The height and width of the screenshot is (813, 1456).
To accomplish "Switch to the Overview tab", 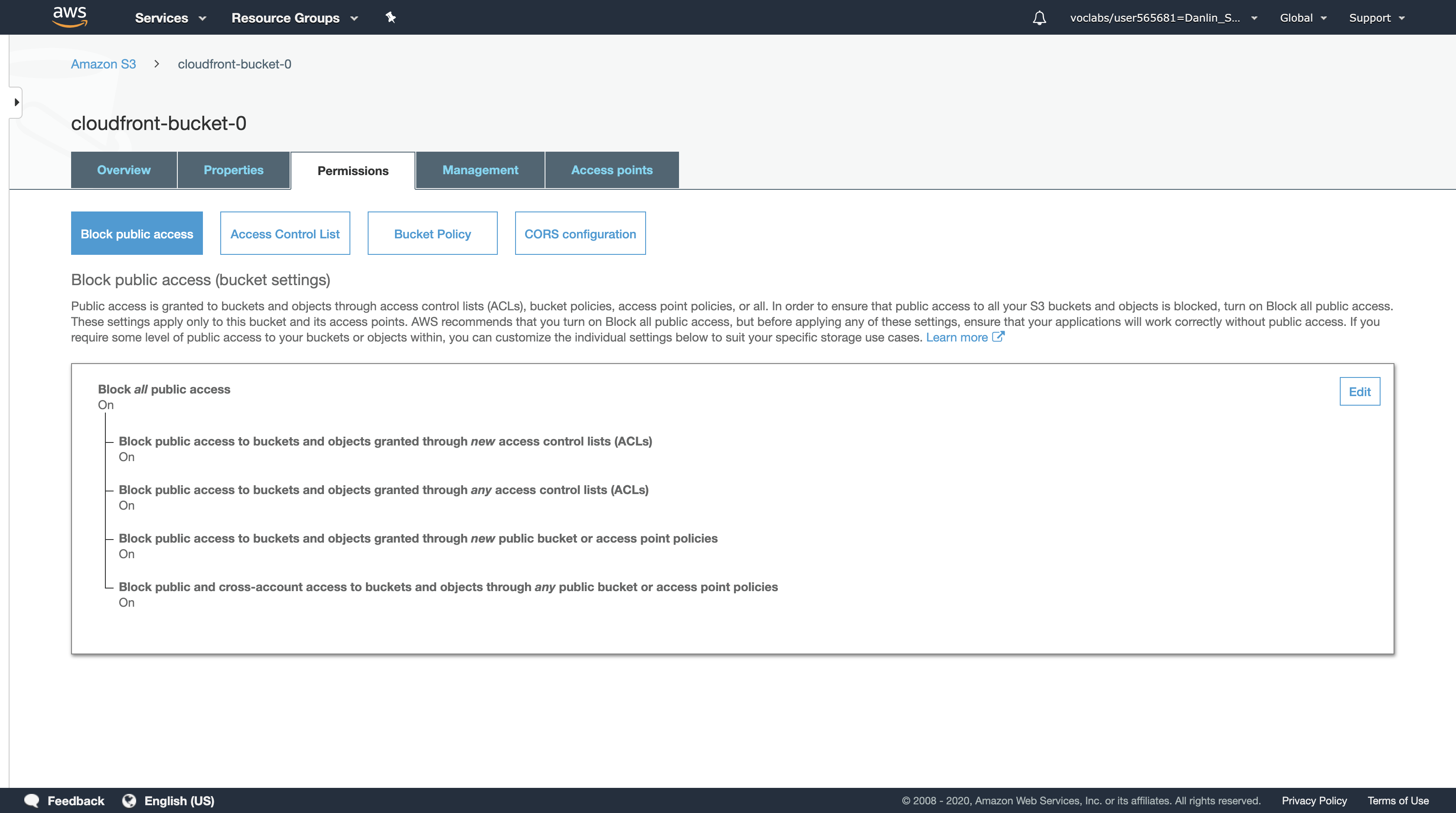I will pos(124,170).
